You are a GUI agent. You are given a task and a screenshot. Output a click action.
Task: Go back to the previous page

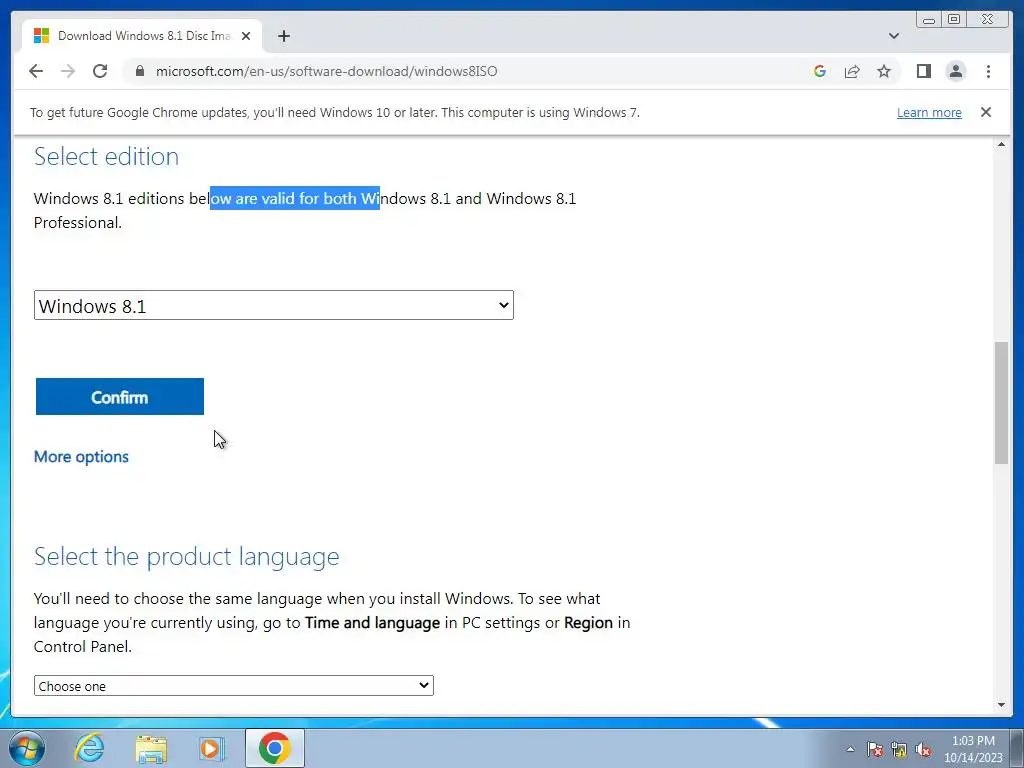pyautogui.click(x=36, y=71)
